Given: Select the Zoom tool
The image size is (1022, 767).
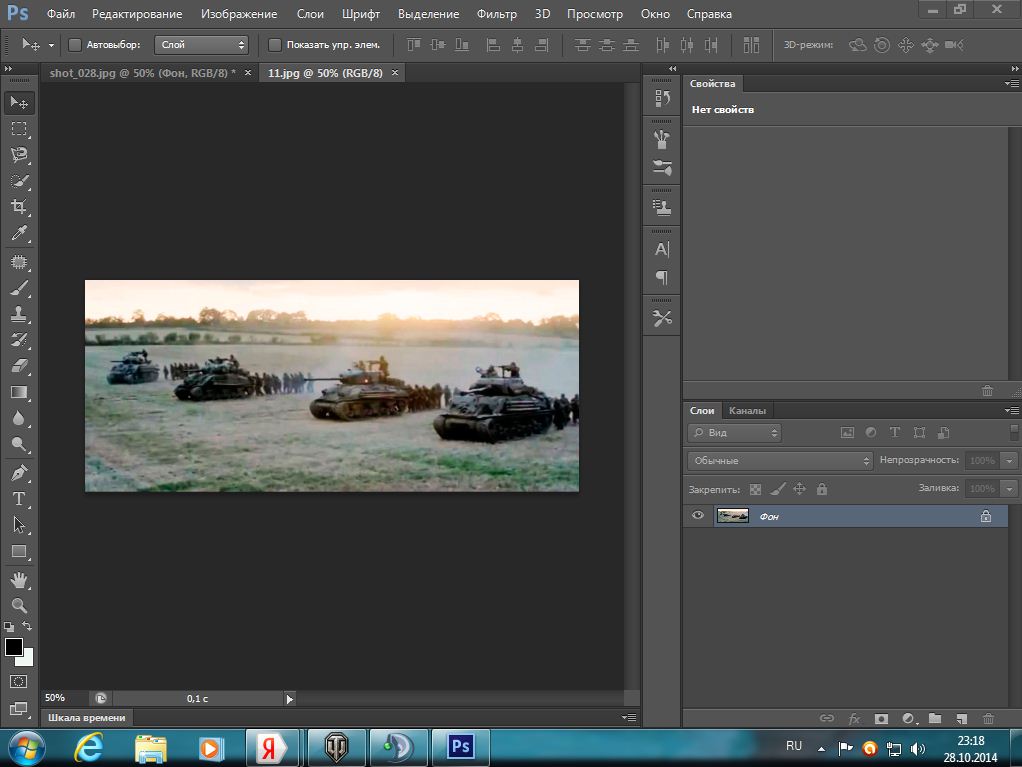Looking at the screenshot, I should tap(19, 605).
